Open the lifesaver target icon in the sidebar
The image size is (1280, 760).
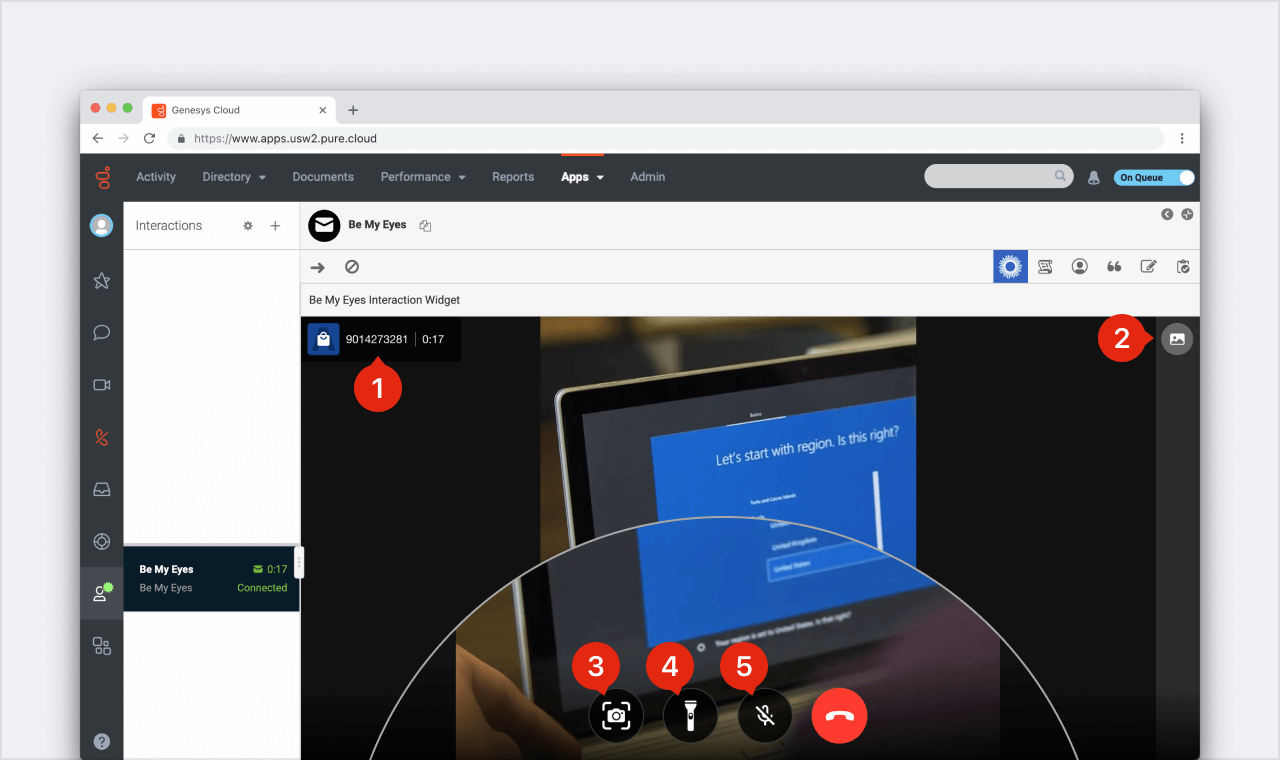pos(102,541)
